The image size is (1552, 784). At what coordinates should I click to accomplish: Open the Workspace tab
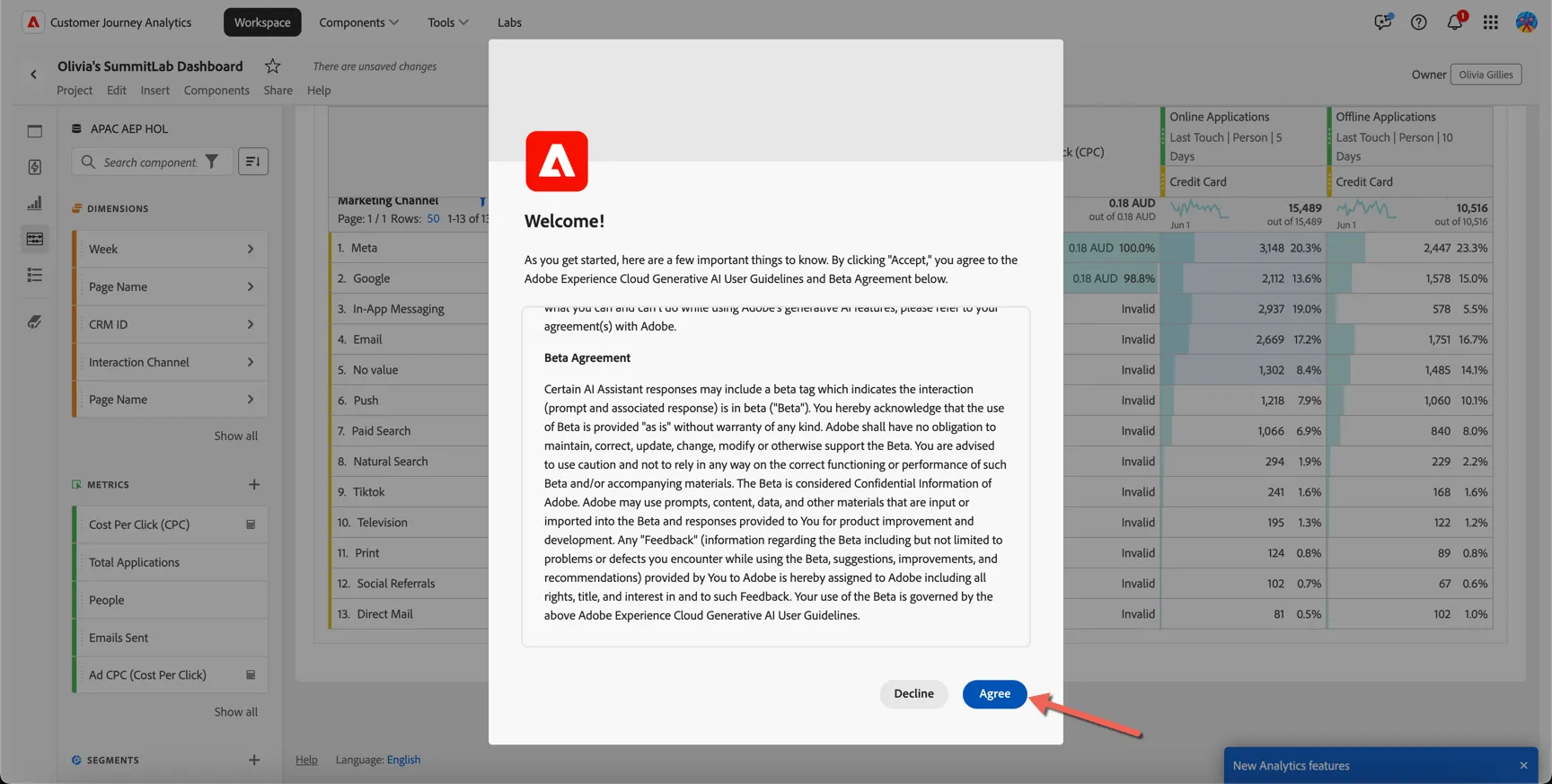pos(262,22)
